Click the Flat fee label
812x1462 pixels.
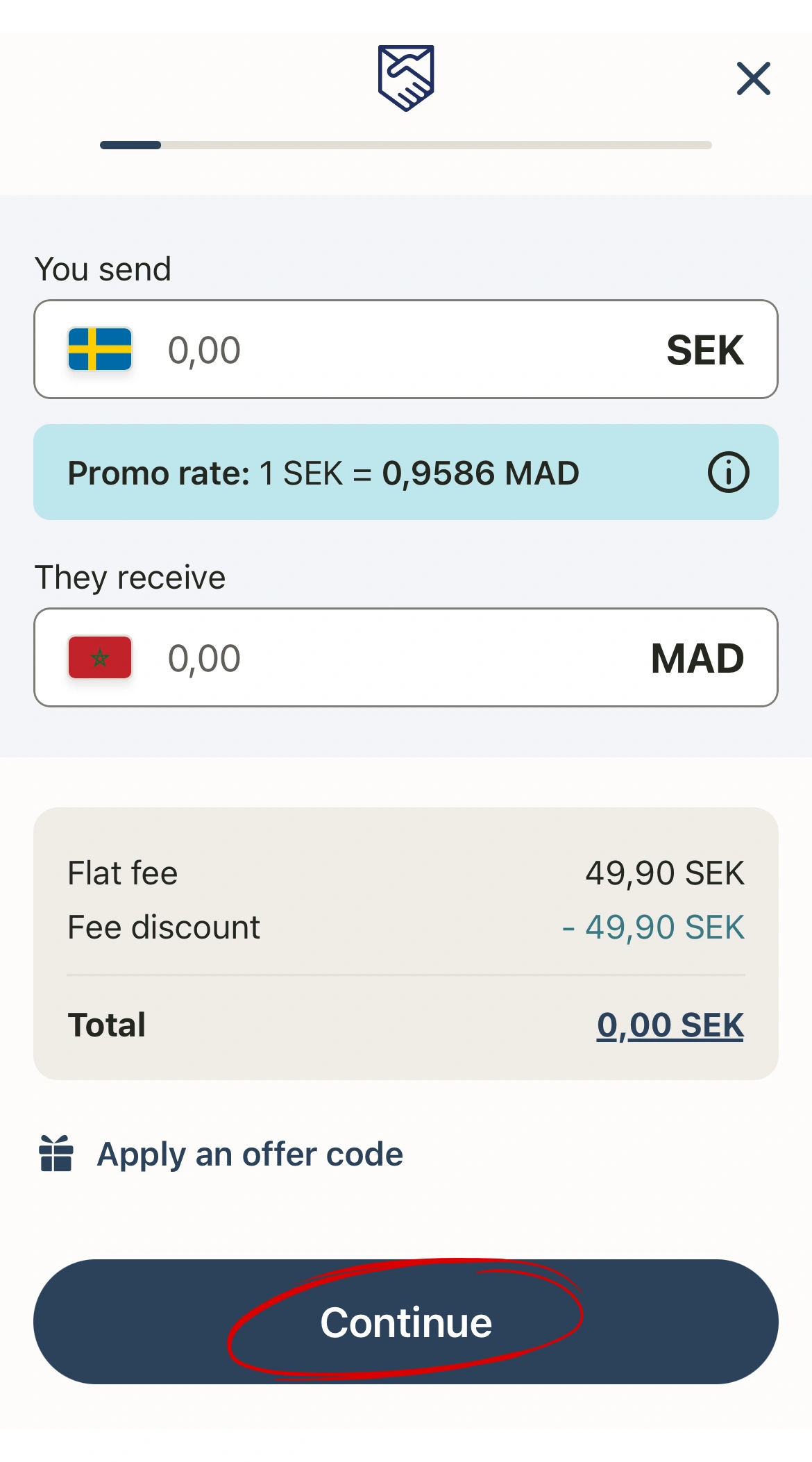pos(123,873)
